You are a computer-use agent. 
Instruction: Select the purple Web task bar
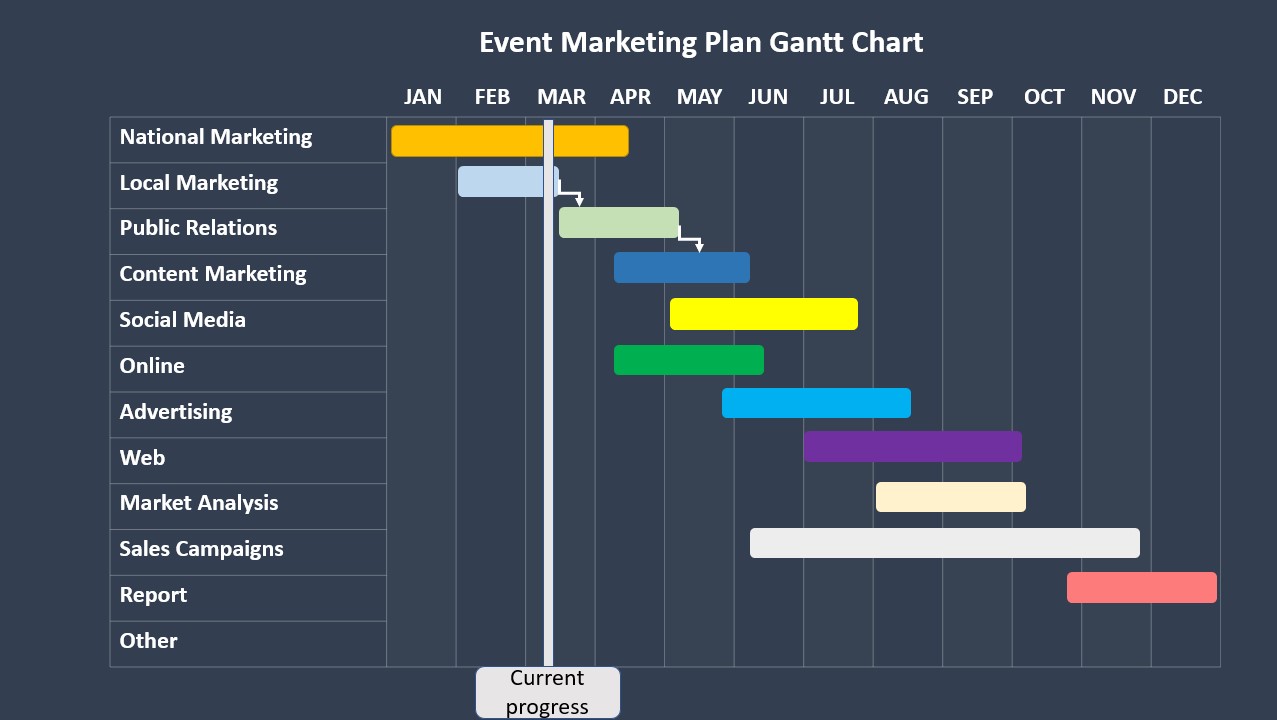tap(912, 446)
